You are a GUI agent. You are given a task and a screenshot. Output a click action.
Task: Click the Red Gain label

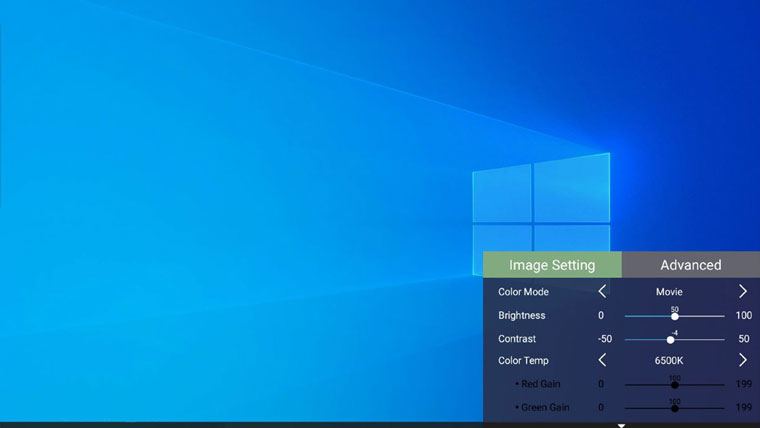[x=540, y=384]
